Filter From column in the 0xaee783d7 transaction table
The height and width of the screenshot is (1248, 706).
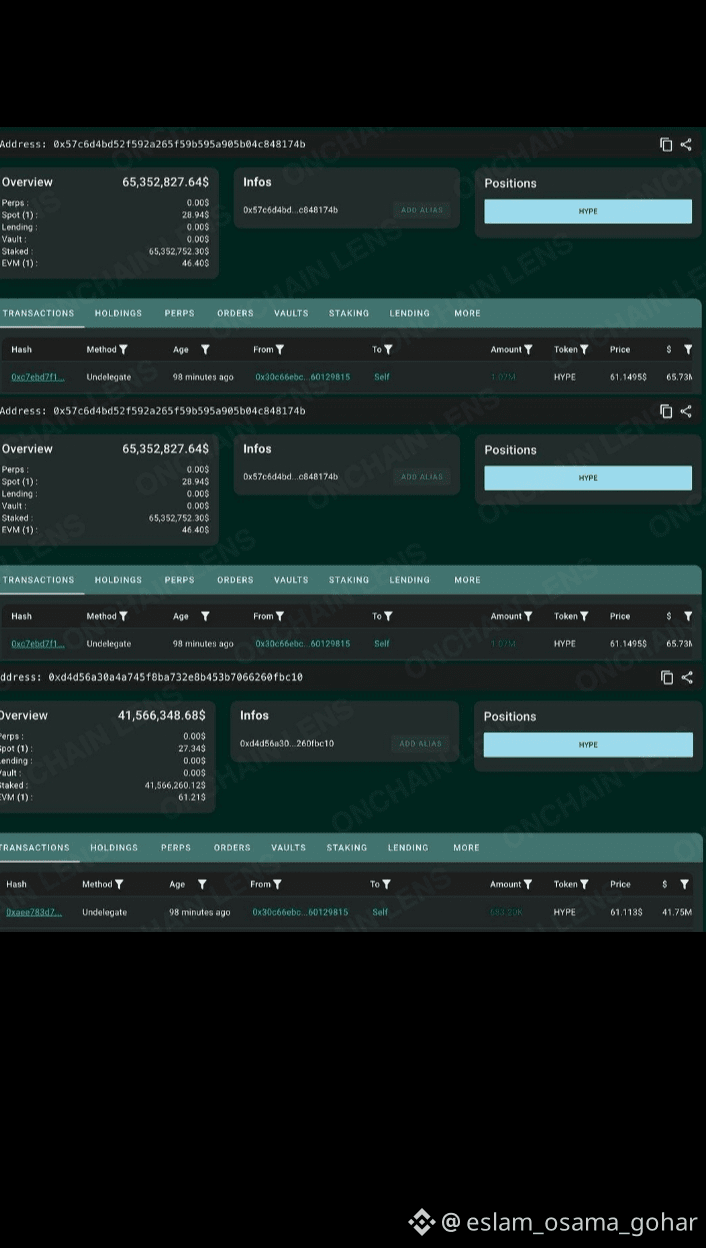tap(277, 884)
